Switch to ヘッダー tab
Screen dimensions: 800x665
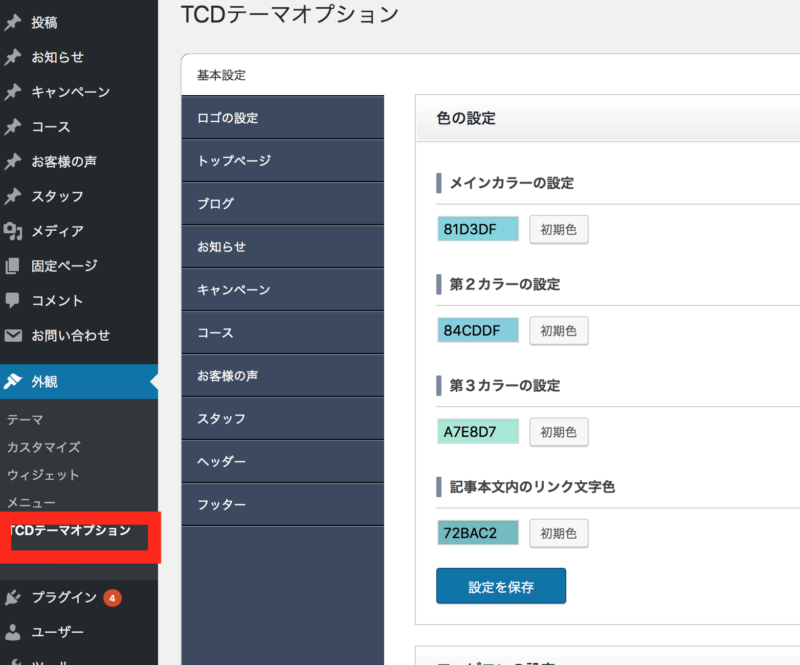[x=283, y=461]
